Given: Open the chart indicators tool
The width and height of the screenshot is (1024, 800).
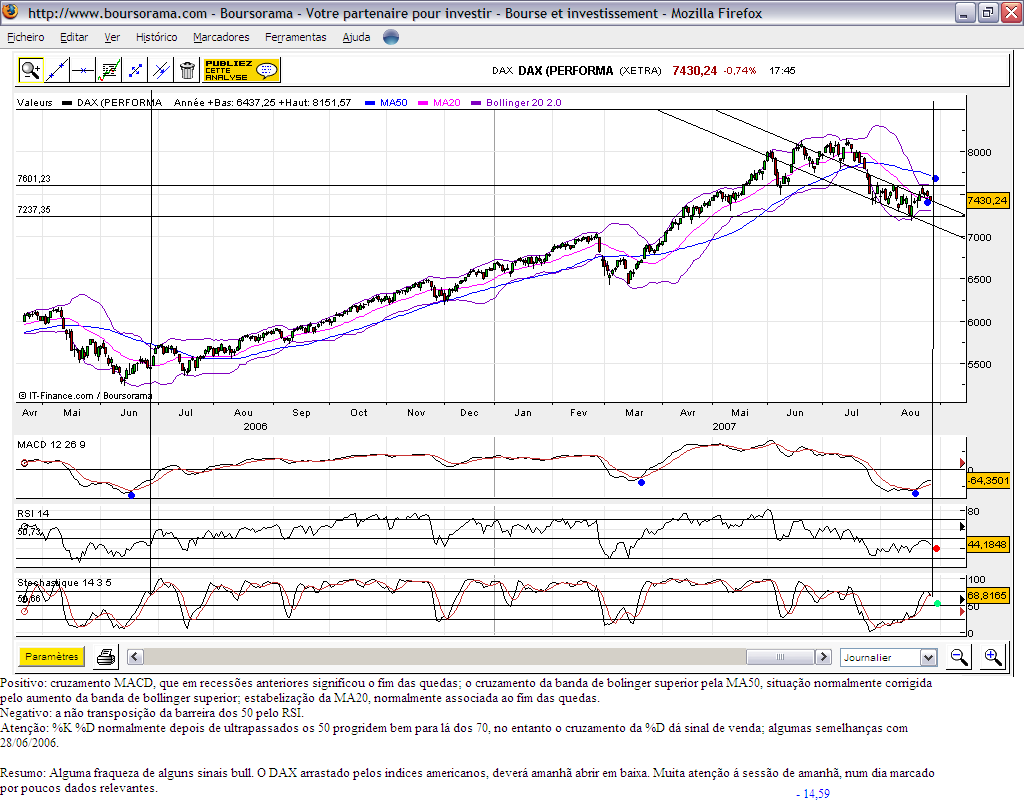Looking at the screenshot, I should pyautogui.click(x=109, y=70).
